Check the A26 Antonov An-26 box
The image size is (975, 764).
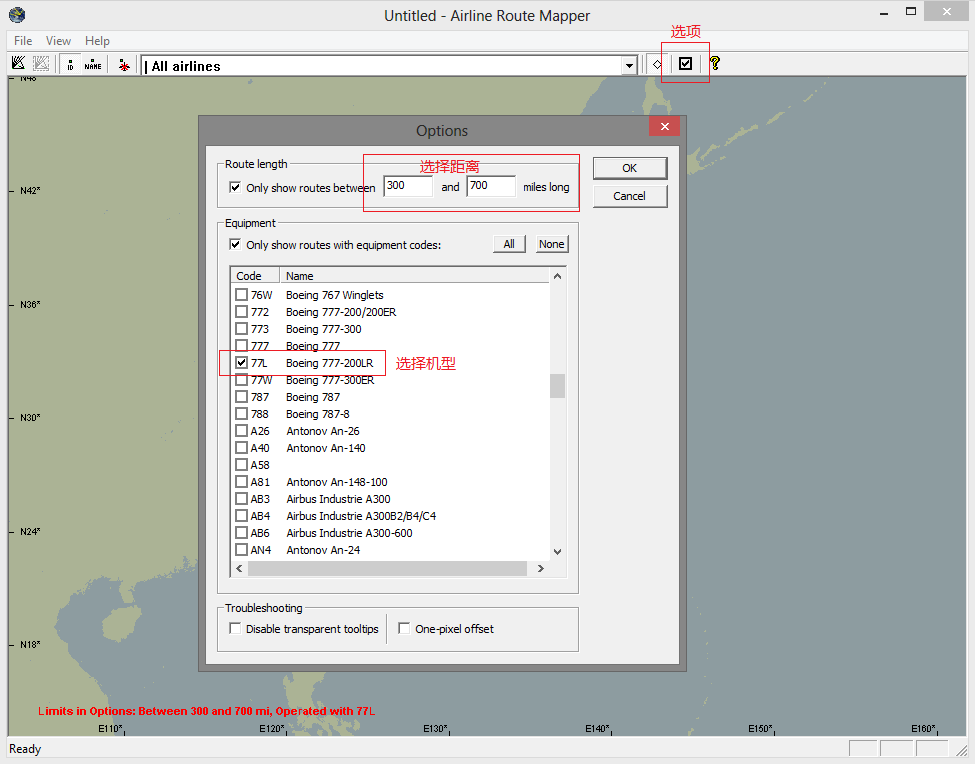point(241,430)
